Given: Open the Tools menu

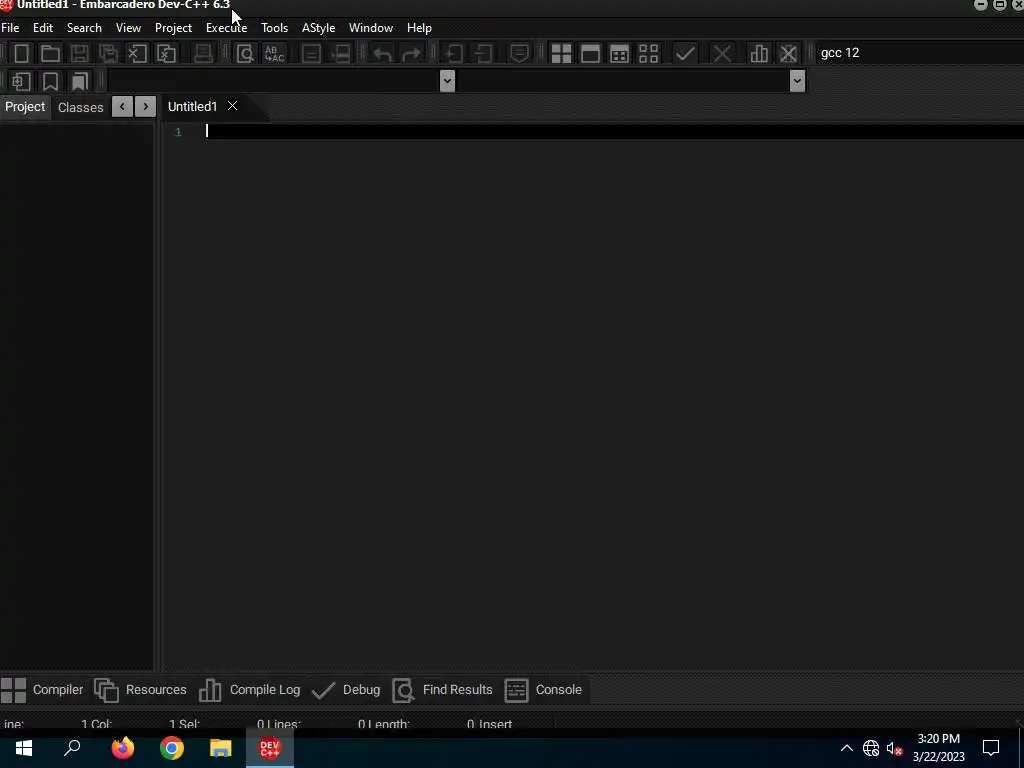Looking at the screenshot, I should 274,27.
